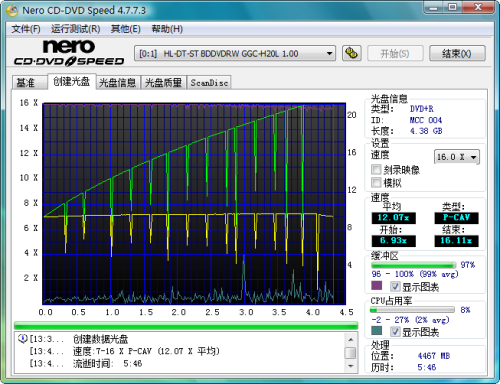Open the HL-DT-ST BDDVDRW drive dropdown
The height and width of the screenshot is (384, 500).
point(235,53)
